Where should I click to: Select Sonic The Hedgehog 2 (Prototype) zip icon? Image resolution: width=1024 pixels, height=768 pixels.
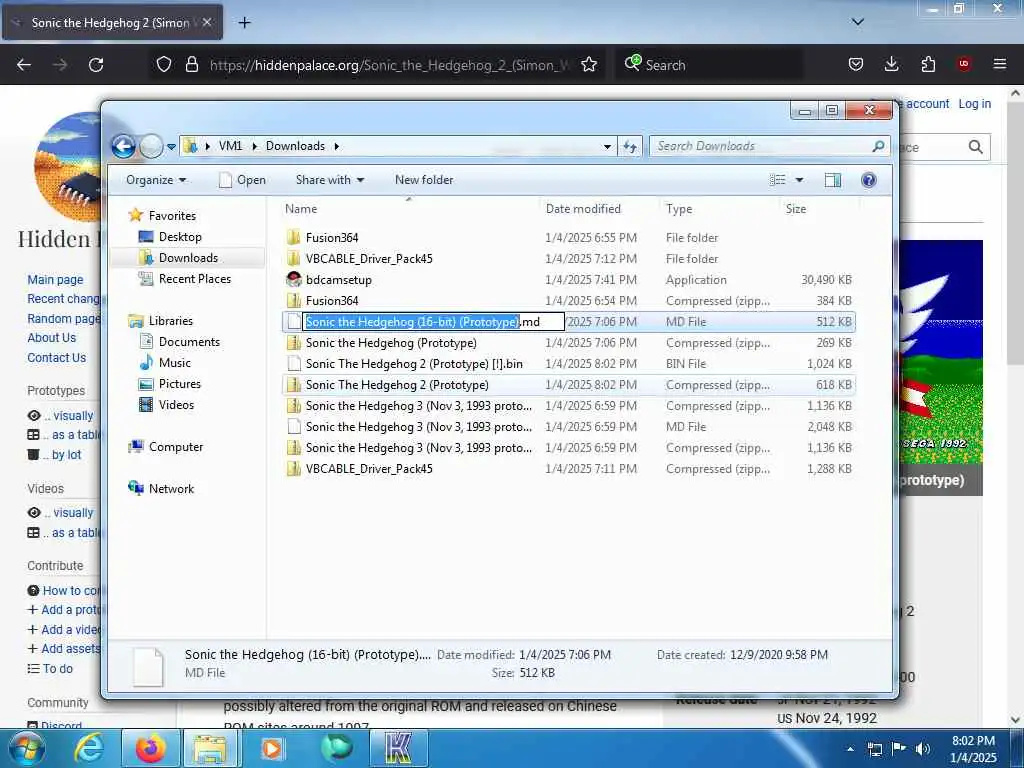pyautogui.click(x=294, y=385)
